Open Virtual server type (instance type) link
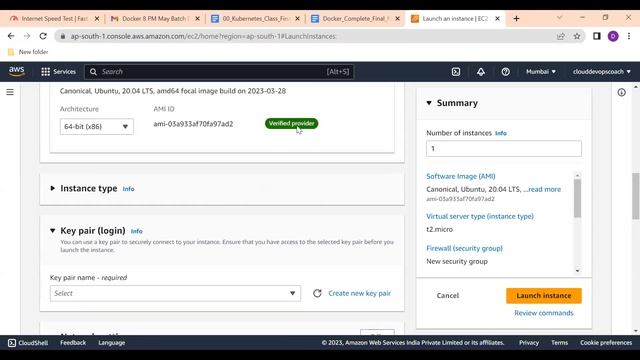This screenshot has height=360, width=640. tap(480, 216)
